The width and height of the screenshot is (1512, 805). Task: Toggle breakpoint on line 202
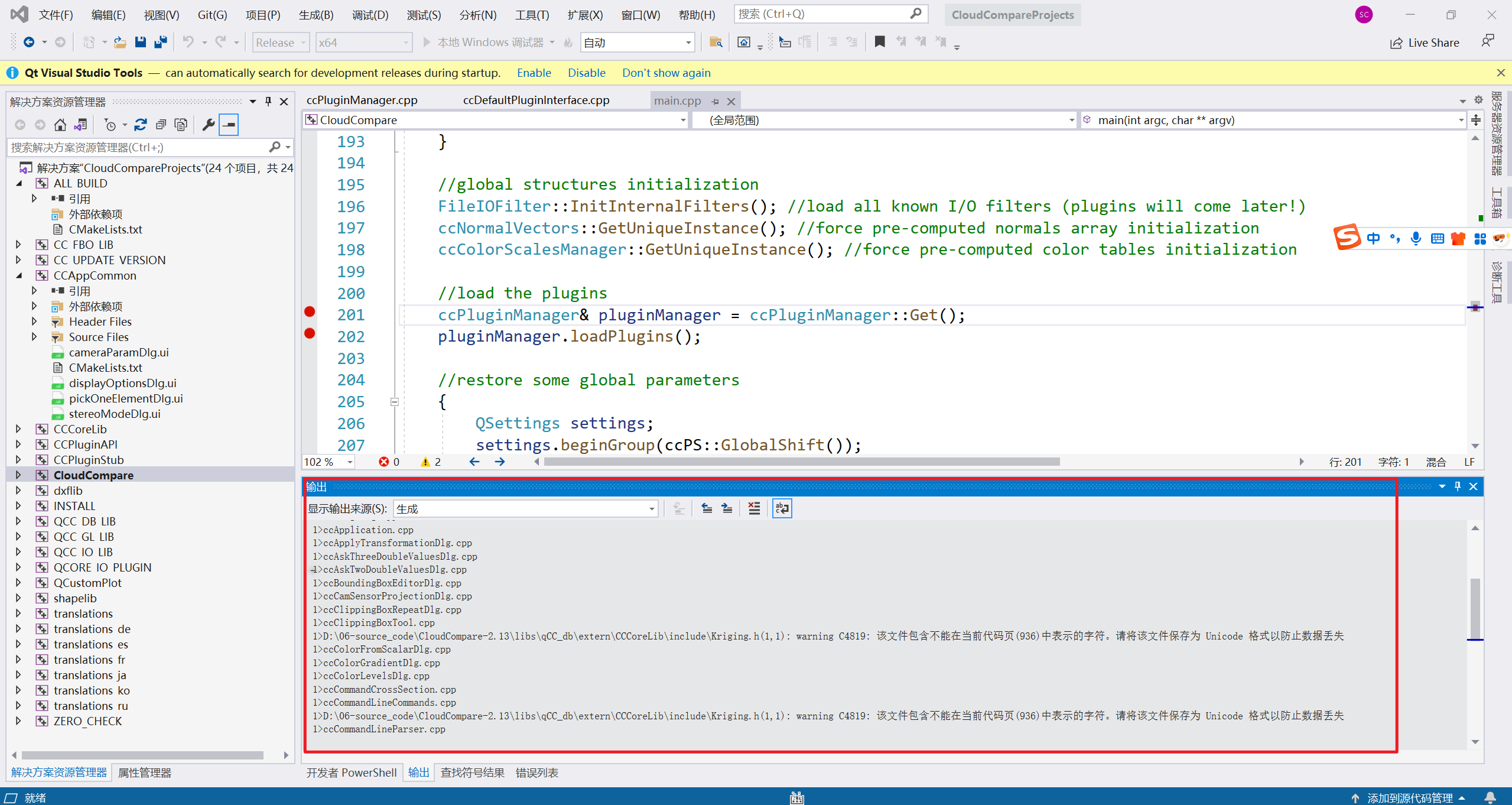310,333
